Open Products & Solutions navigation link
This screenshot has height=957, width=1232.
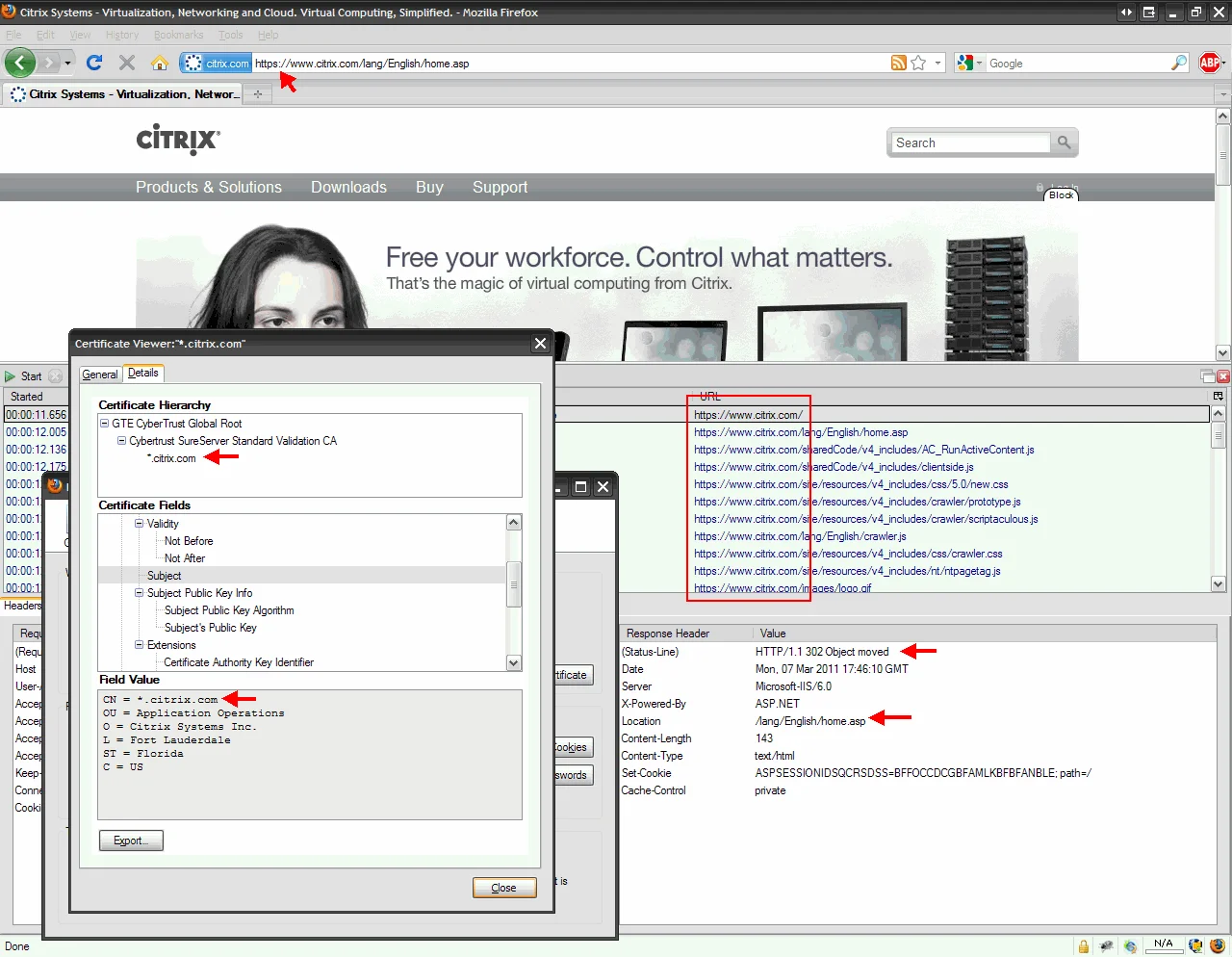point(209,188)
